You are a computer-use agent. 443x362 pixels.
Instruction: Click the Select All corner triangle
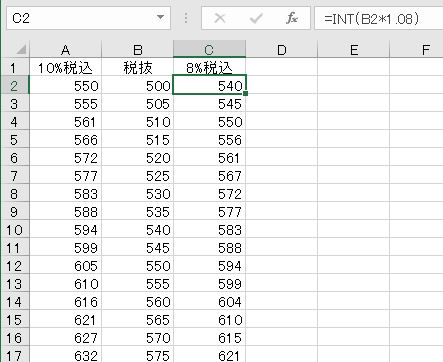[21, 50]
